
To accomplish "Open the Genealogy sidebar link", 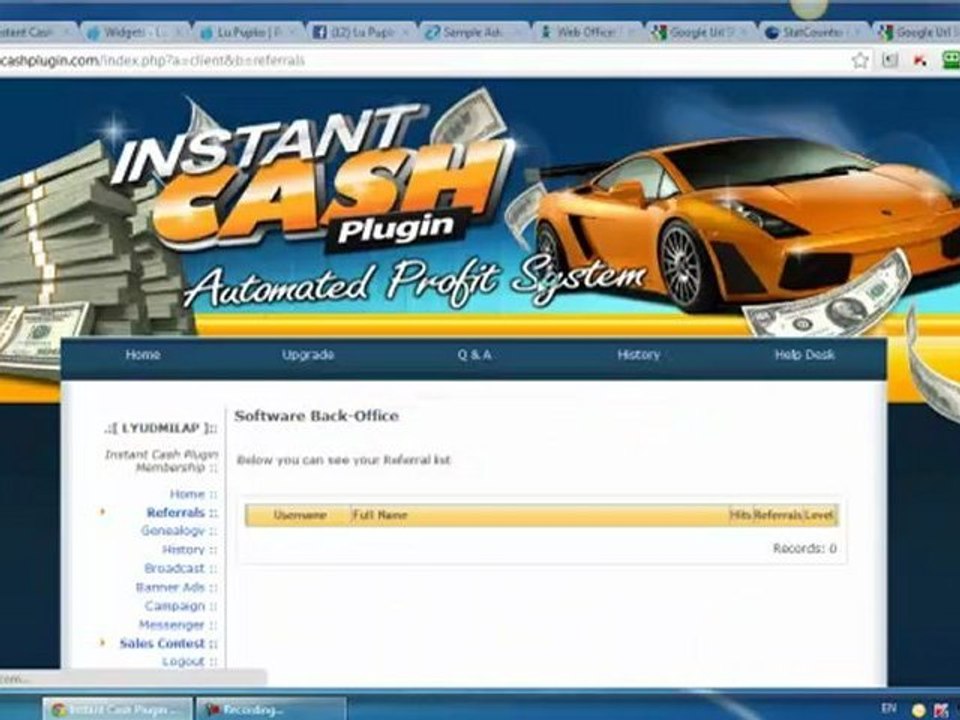I will click(173, 531).
